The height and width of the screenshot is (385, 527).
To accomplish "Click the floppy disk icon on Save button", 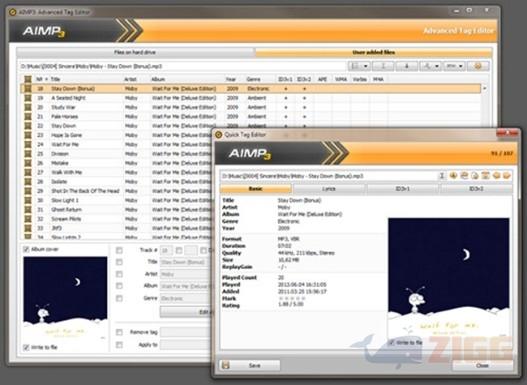I will (226, 365).
